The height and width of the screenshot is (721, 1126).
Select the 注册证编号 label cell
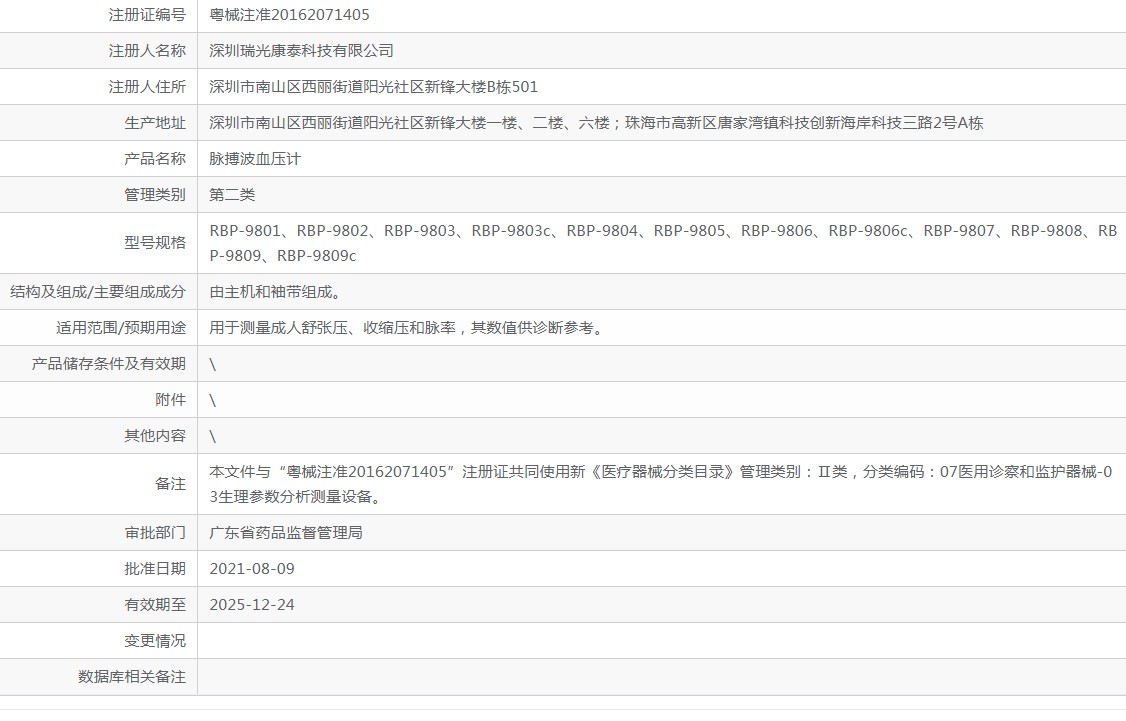click(x=146, y=15)
